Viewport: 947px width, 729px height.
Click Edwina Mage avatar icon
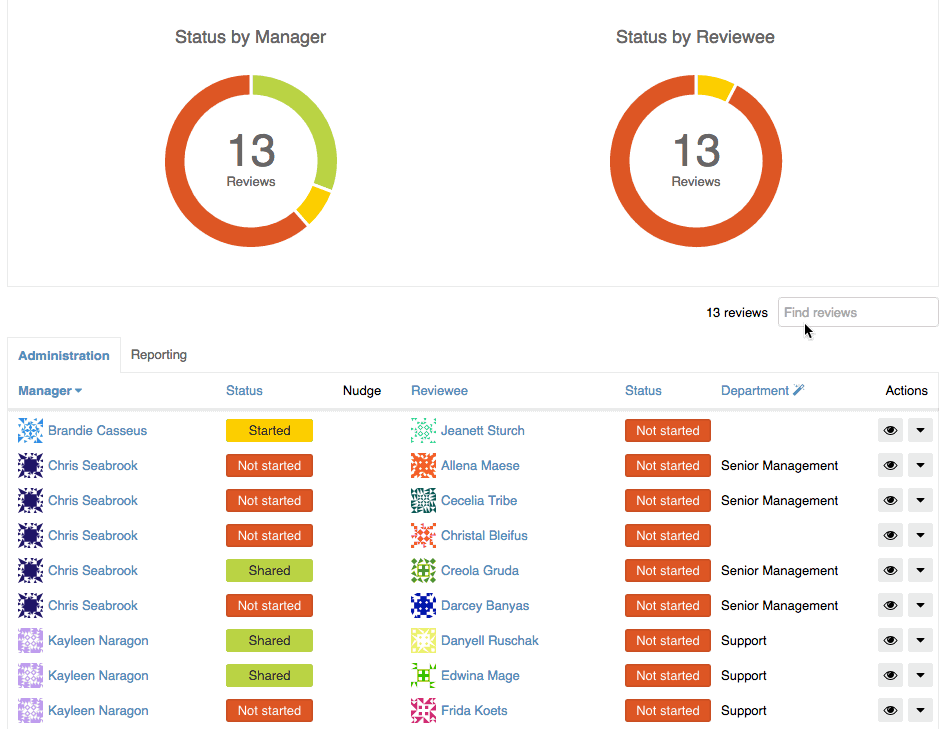[x=424, y=676]
